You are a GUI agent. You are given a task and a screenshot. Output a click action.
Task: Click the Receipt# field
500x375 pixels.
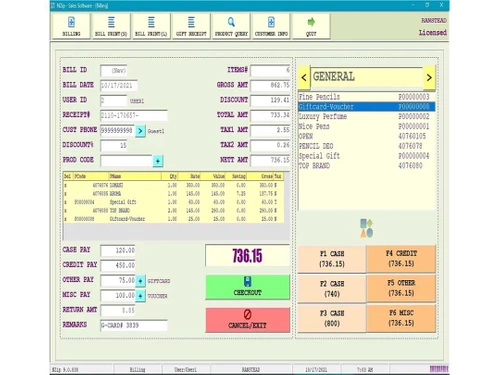tap(134, 116)
